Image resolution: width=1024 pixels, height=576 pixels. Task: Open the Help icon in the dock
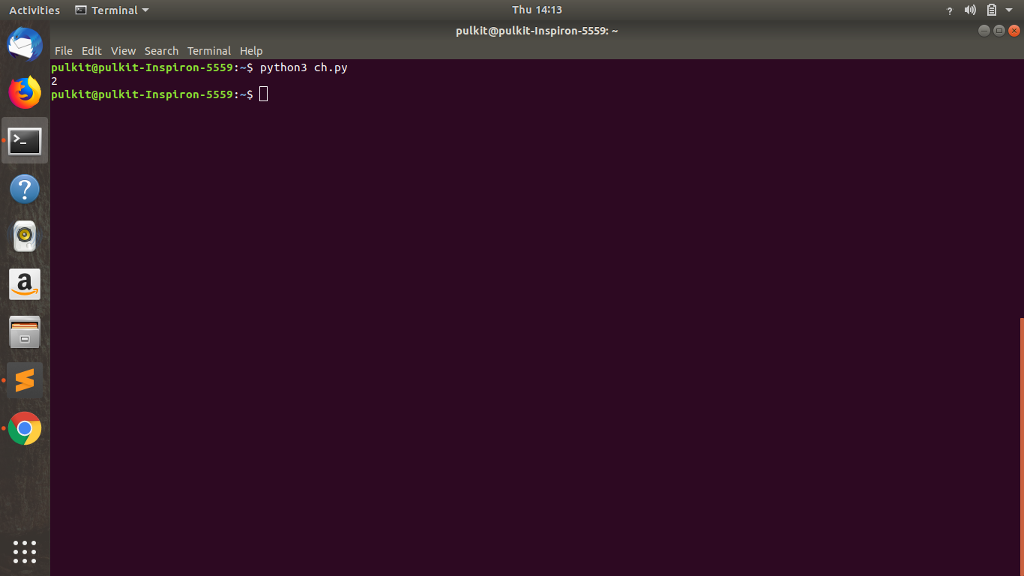[25, 189]
